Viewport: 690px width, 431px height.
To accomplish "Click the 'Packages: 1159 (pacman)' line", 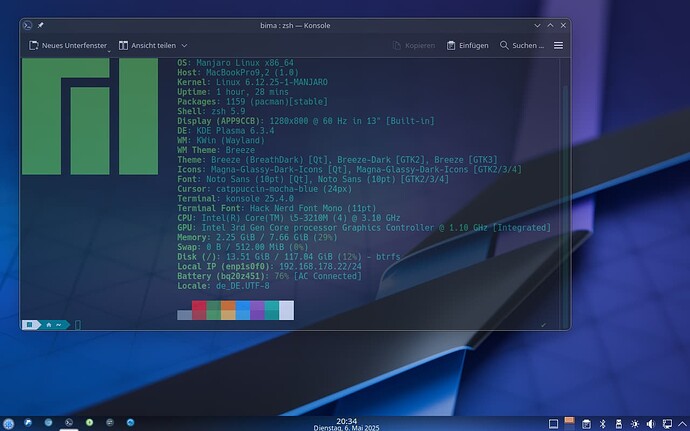I will click(x=253, y=102).
